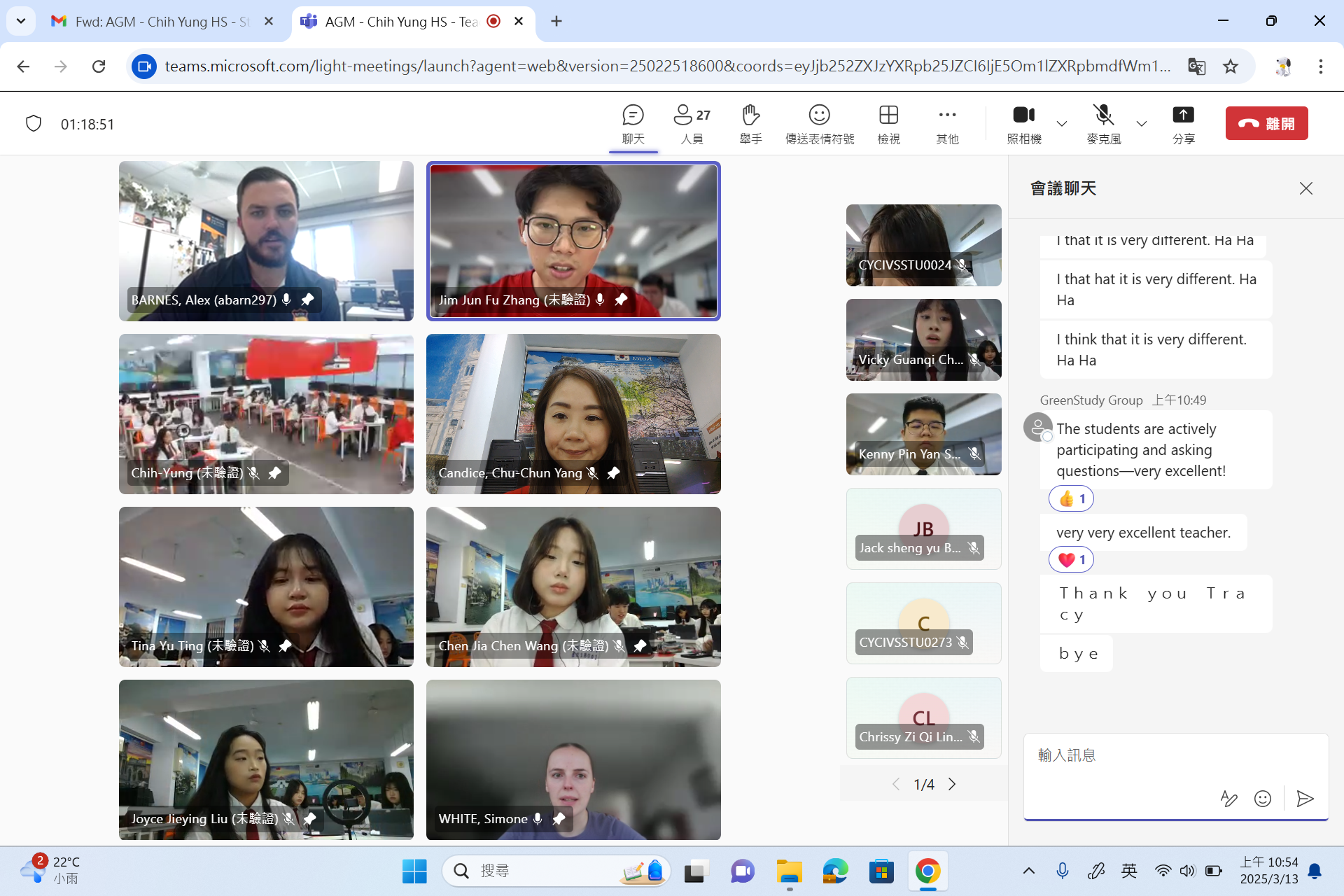Send the chat message arrow
The width and height of the screenshot is (1344, 896).
[x=1305, y=799]
